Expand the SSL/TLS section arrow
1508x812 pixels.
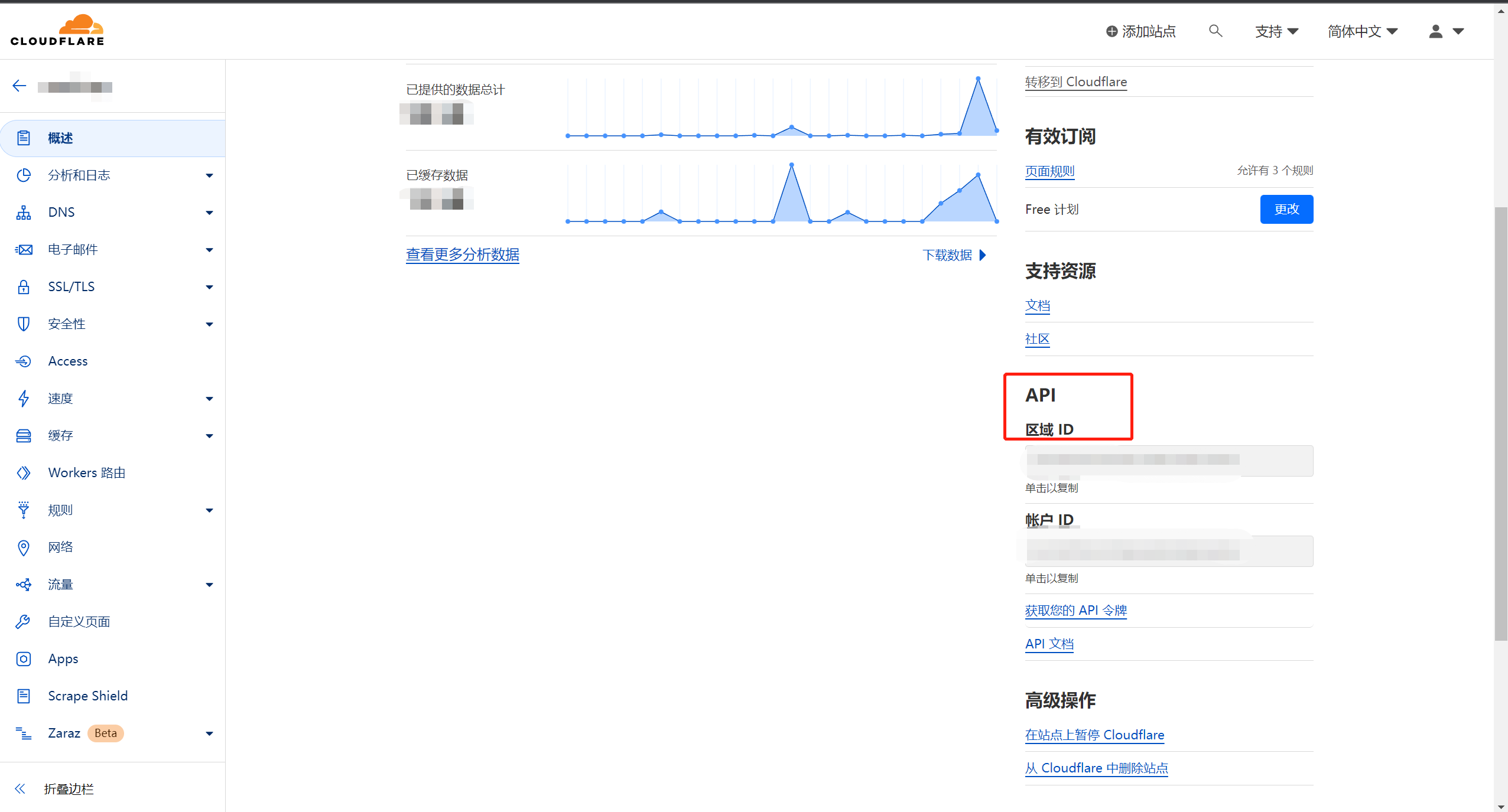pyautogui.click(x=209, y=287)
